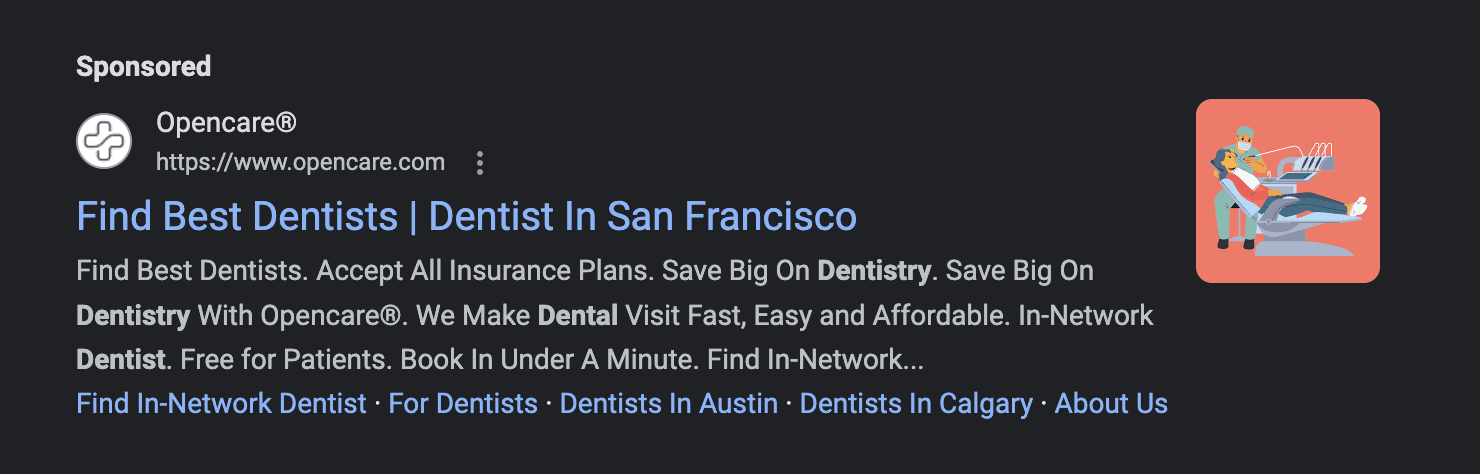Open the About Us sitelink

pos(1111,404)
